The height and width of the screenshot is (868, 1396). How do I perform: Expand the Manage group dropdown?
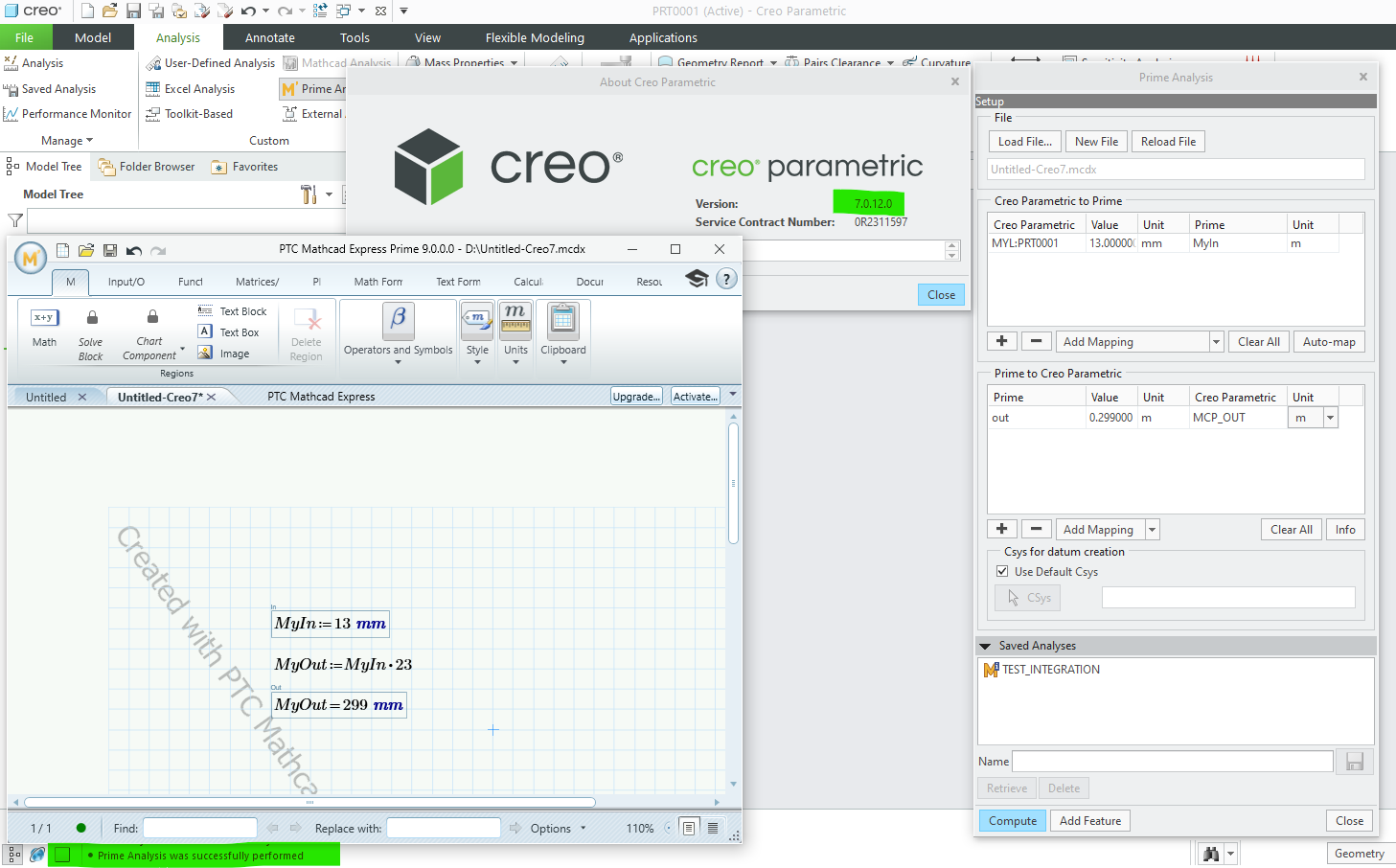click(67, 141)
